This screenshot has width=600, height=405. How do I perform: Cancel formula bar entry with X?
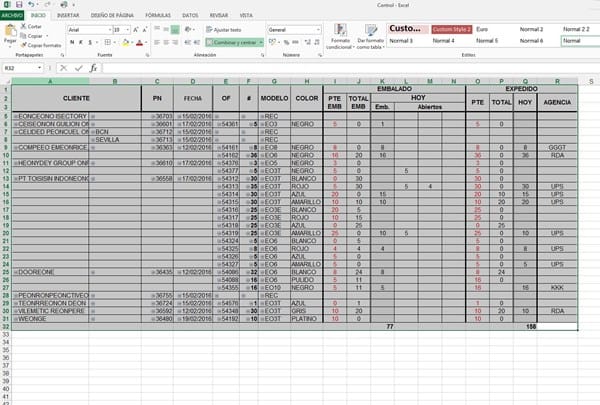(64, 68)
